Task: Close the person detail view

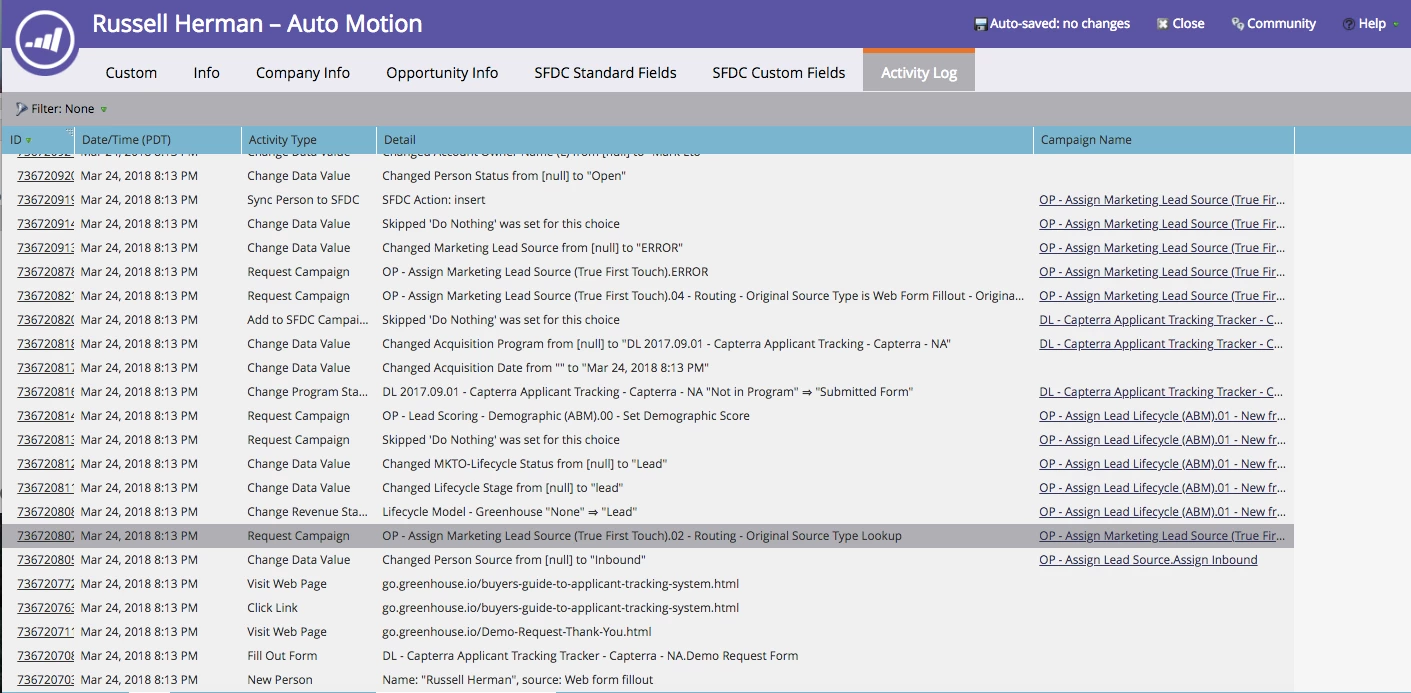Action: click(1180, 24)
